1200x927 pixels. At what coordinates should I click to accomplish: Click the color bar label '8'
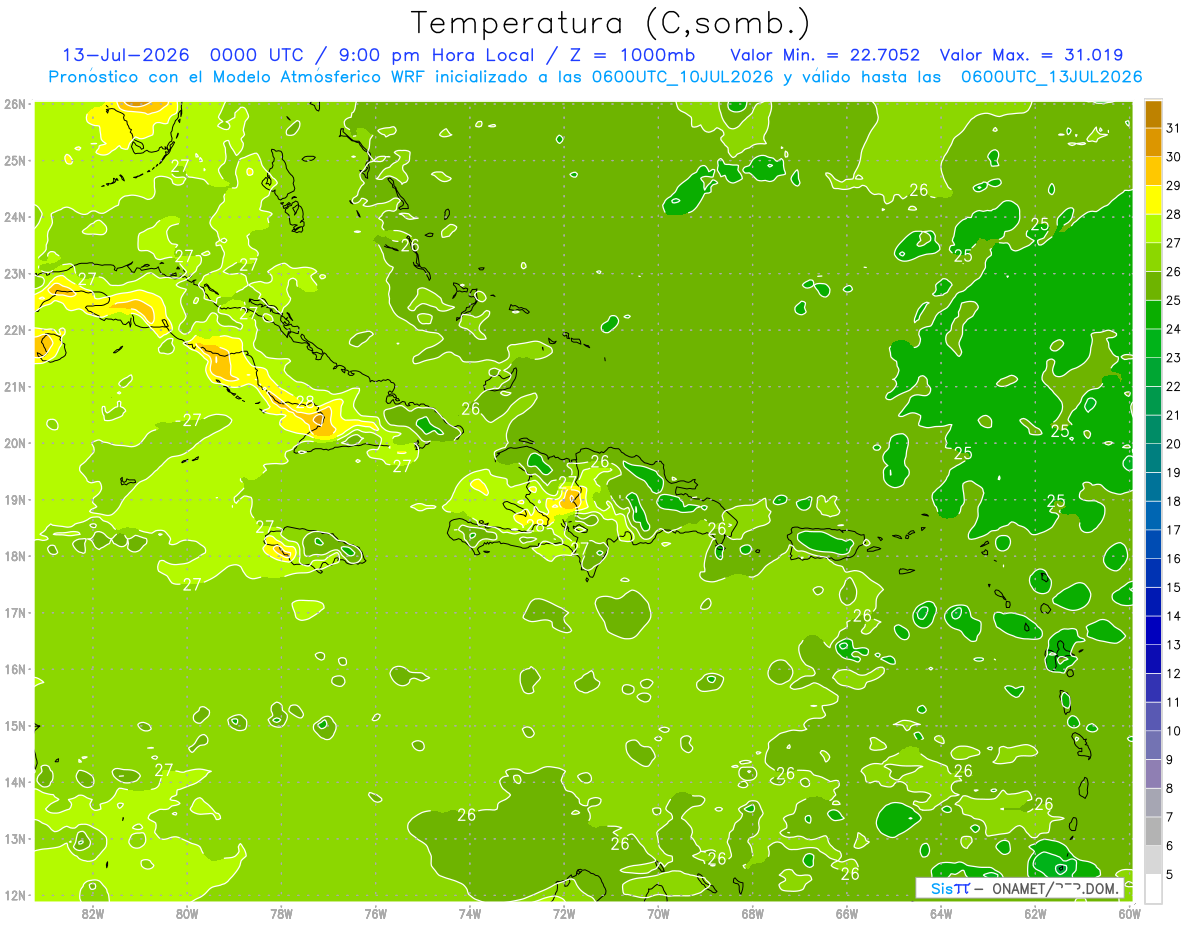pos(1171,788)
